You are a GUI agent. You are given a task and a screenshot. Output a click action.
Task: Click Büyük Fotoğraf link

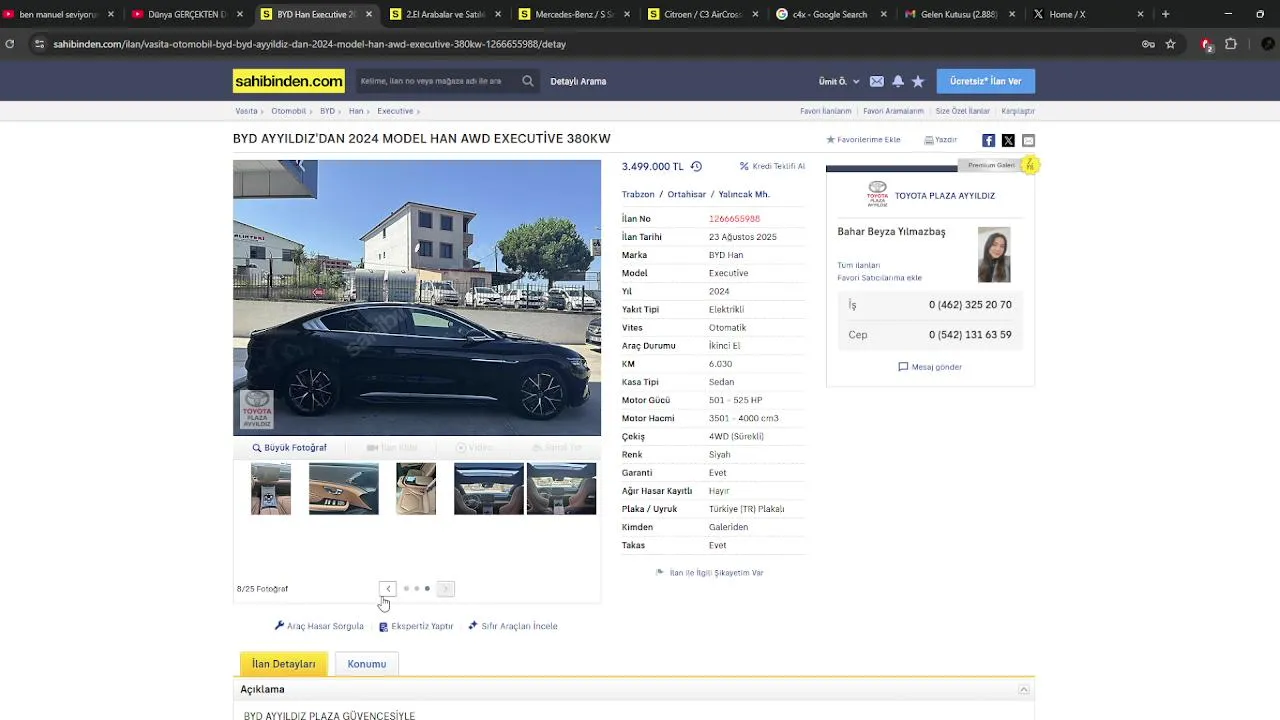(289, 448)
